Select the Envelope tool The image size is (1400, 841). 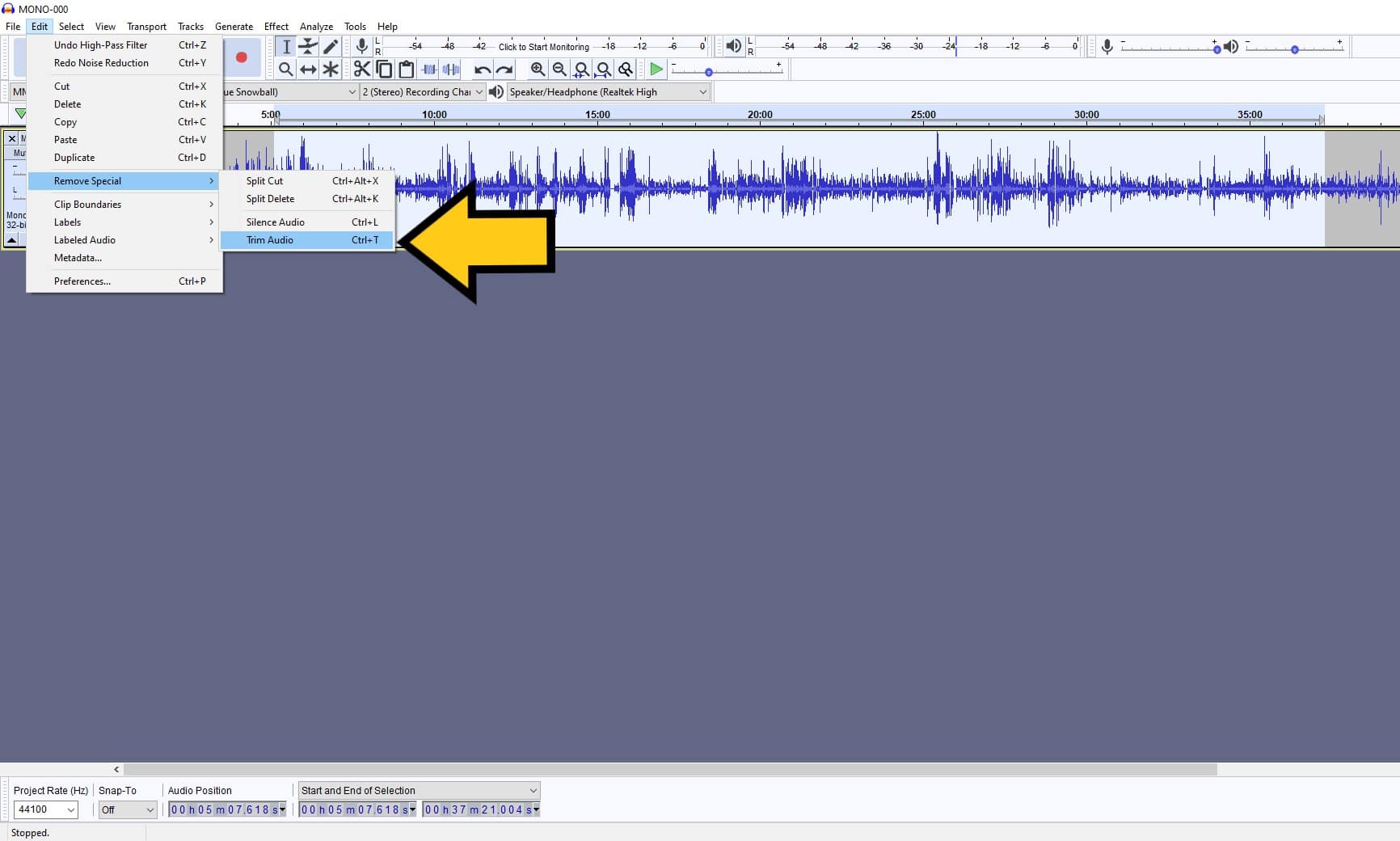[x=308, y=46]
